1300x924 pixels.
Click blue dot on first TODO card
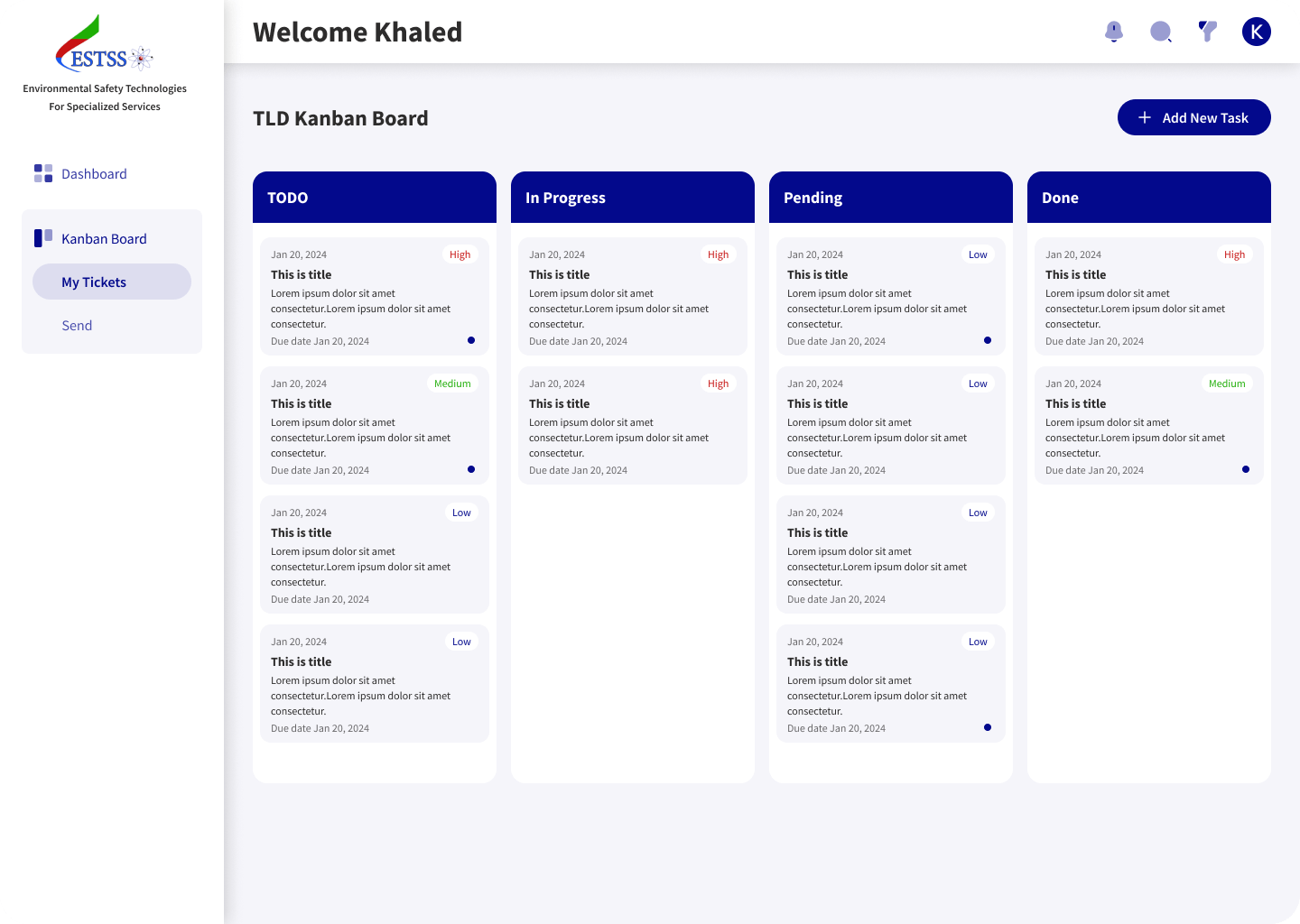(x=471, y=340)
